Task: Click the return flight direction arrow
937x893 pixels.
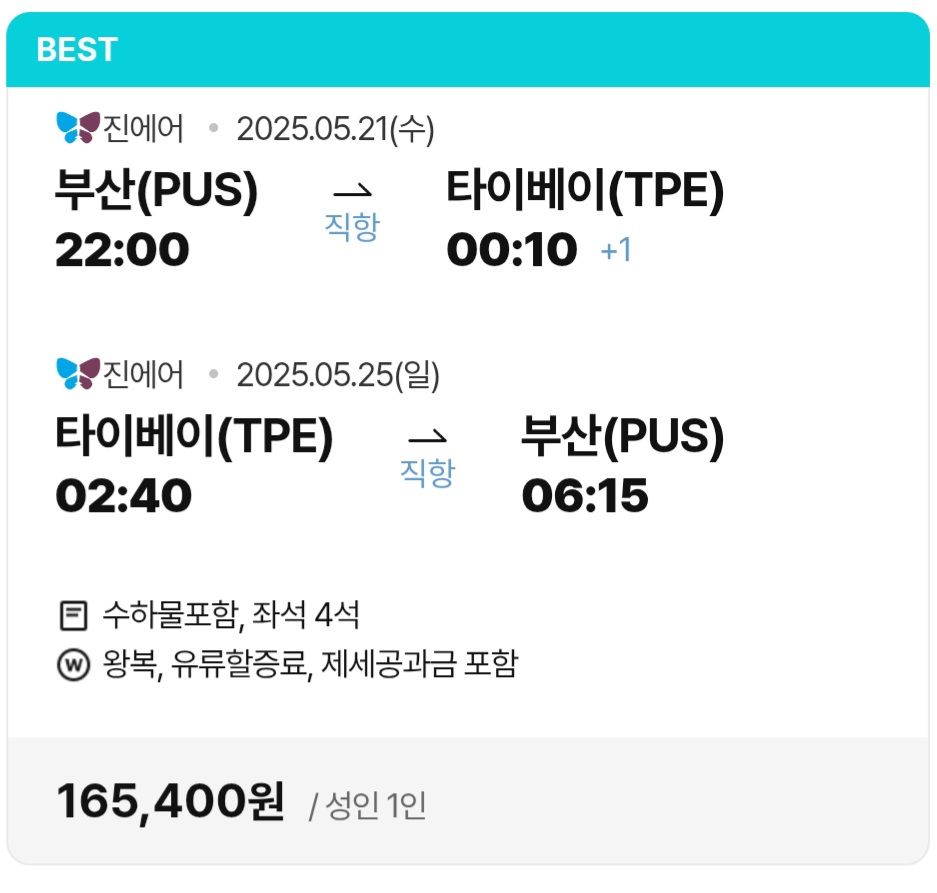Action: [427, 436]
